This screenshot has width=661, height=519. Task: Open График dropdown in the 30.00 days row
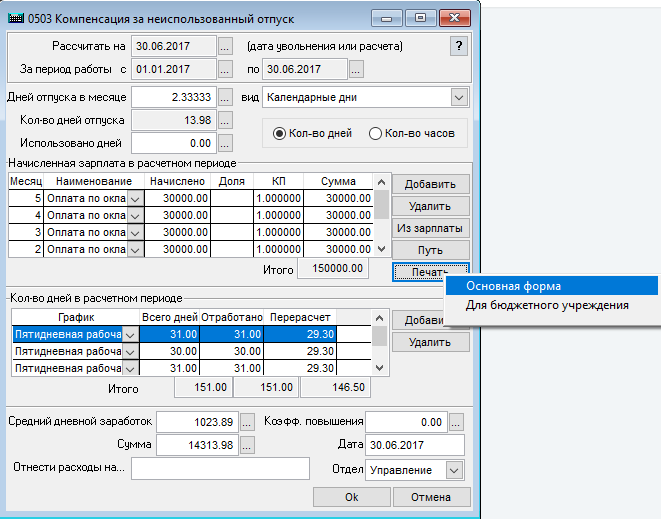(130, 352)
